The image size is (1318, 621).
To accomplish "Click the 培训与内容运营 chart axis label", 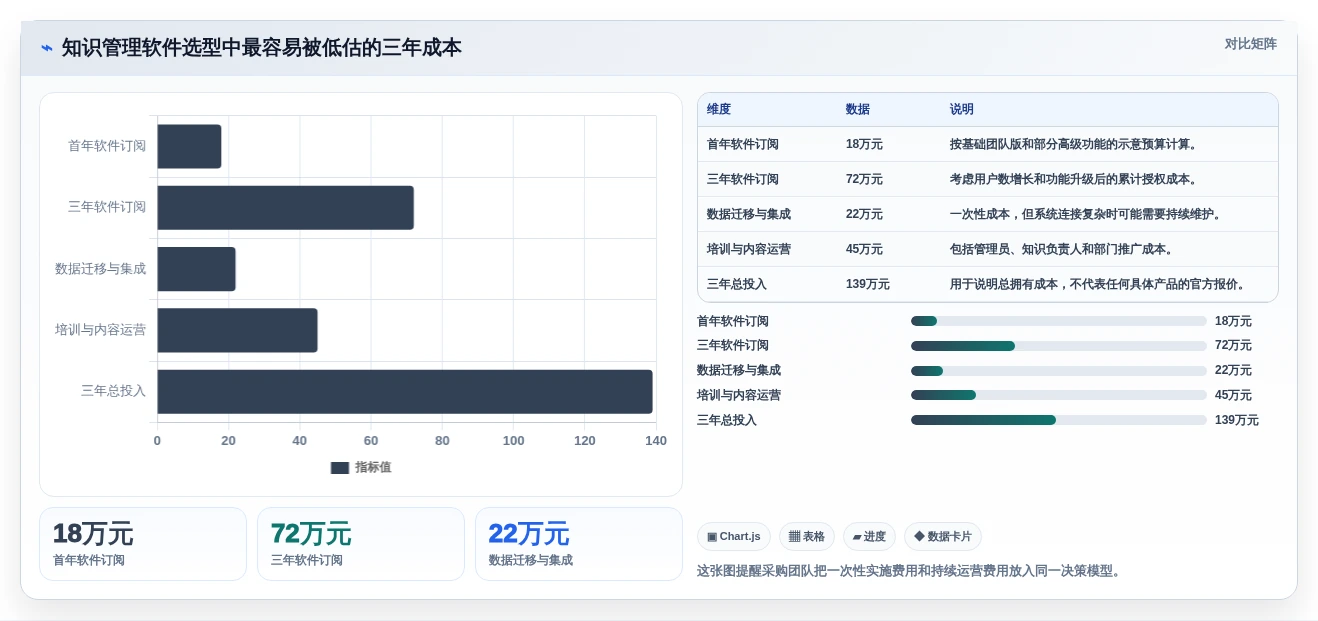I will click(100, 330).
